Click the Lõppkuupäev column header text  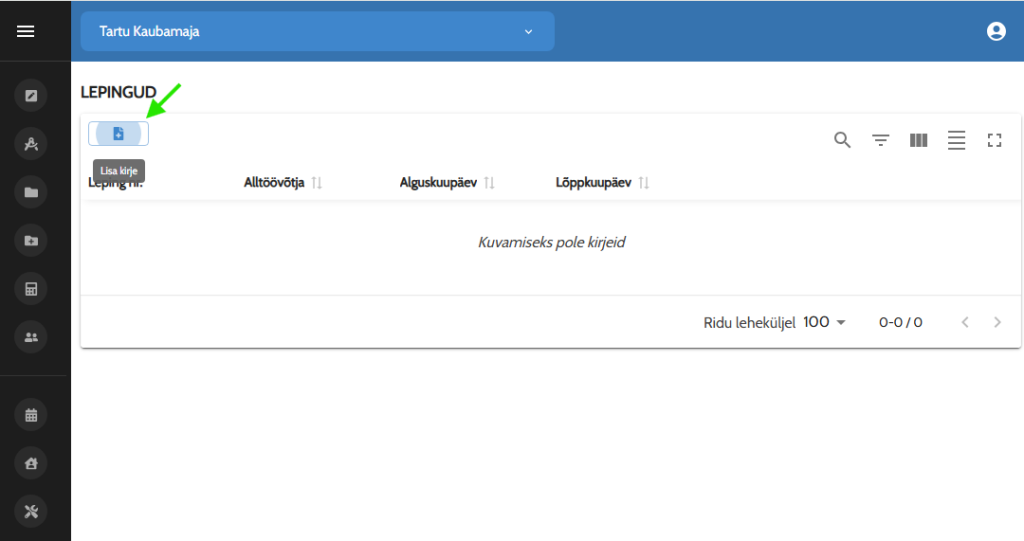594,183
